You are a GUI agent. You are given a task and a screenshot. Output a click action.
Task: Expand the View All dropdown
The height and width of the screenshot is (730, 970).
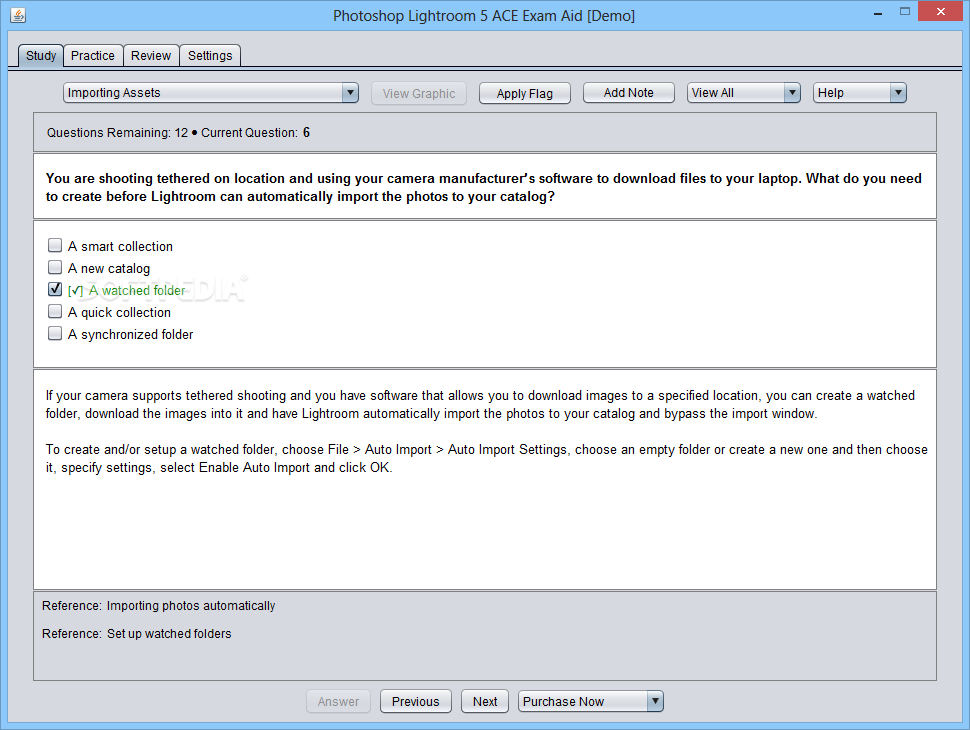(x=744, y=93)
